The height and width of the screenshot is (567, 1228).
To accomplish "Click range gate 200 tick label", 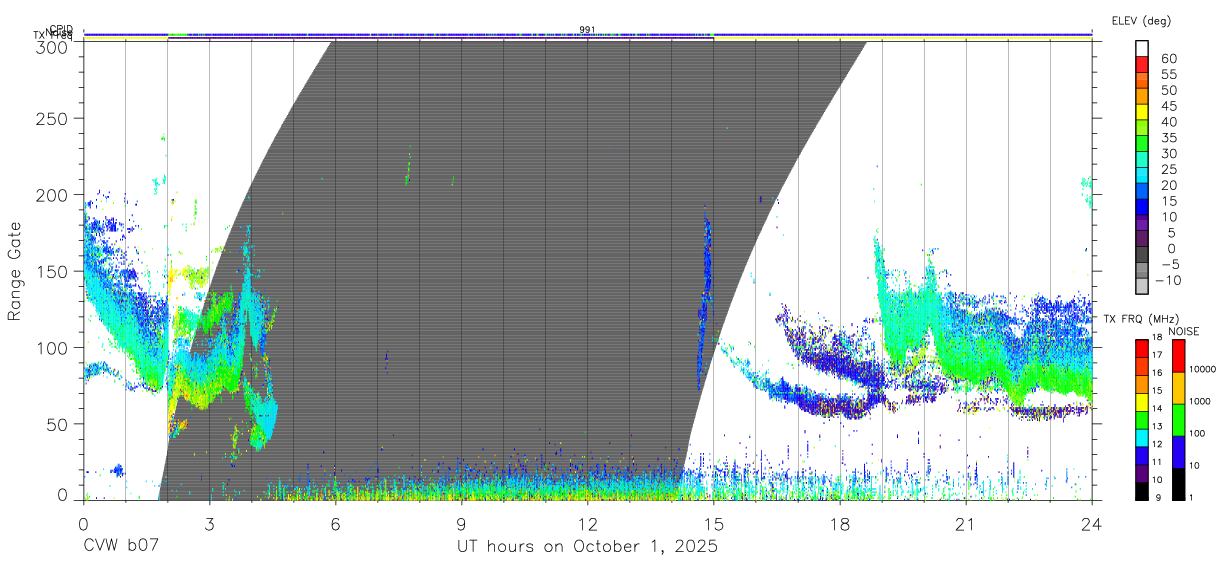I will tap(52, 194).
